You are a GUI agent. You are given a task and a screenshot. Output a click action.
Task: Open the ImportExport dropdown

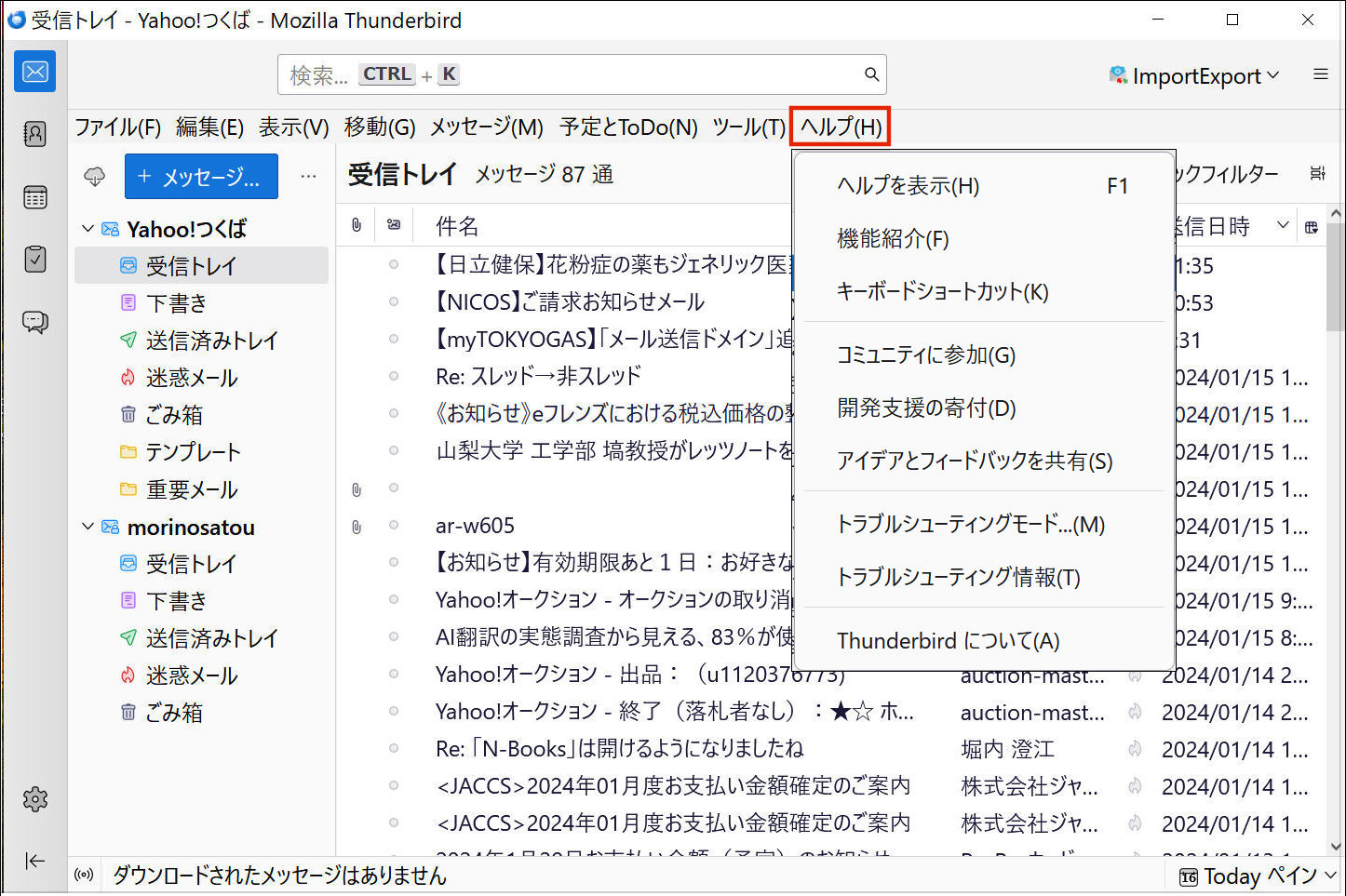click(x=1194, y=75)
